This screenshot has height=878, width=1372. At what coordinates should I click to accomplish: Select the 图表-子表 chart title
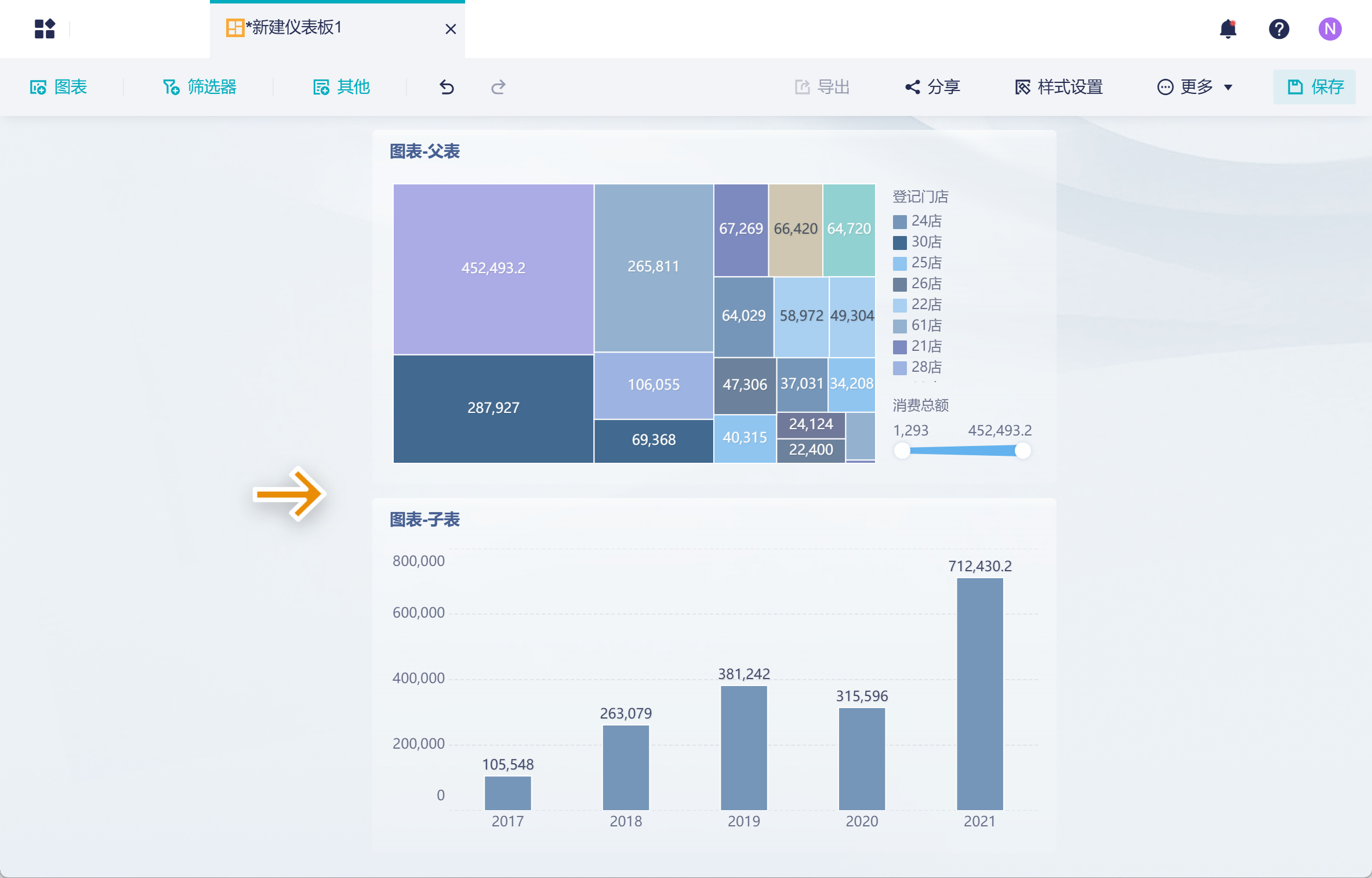pyautogui.click(x=424, y=520)
